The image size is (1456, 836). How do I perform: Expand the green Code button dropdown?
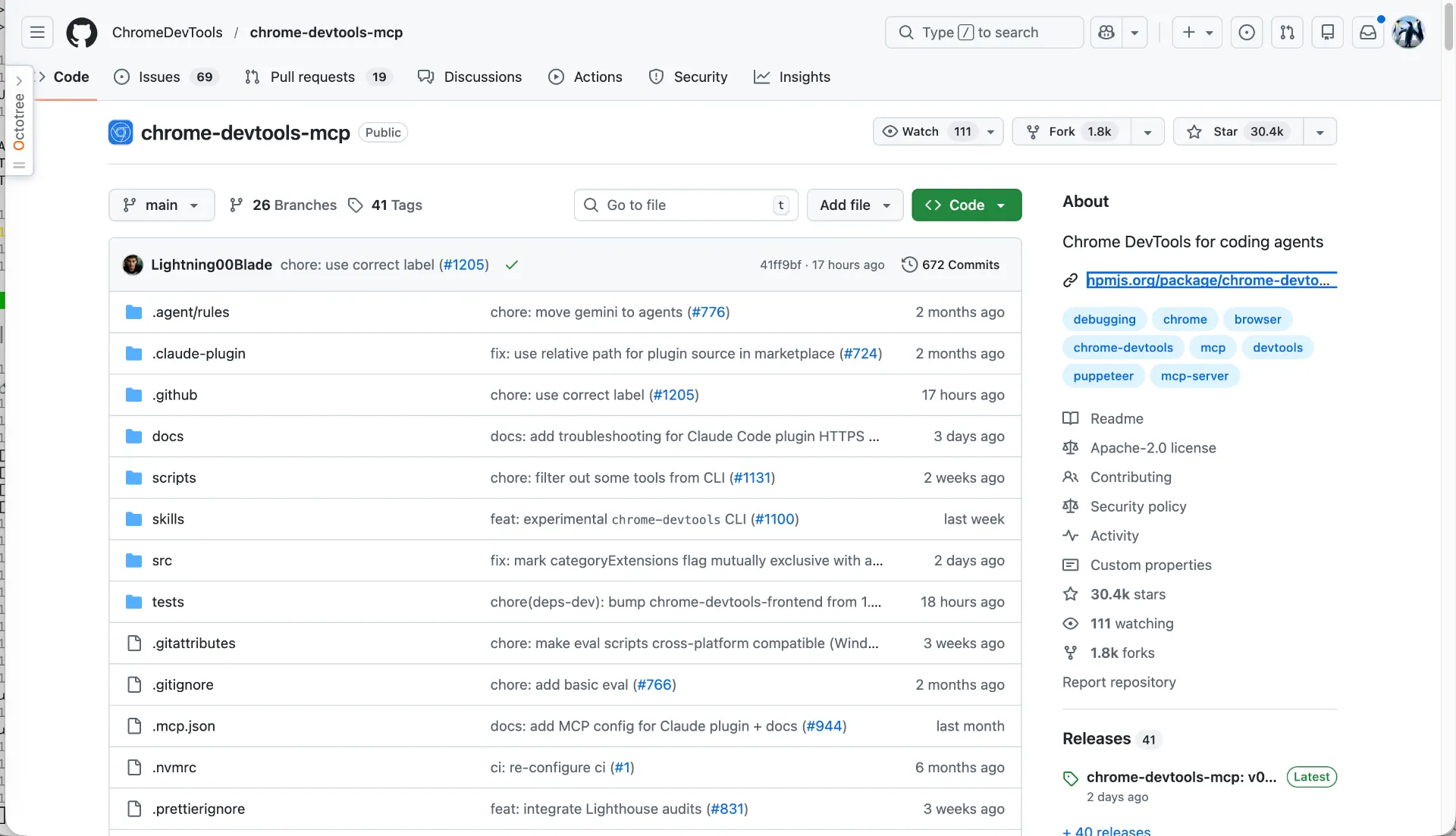click(1002, 205)
